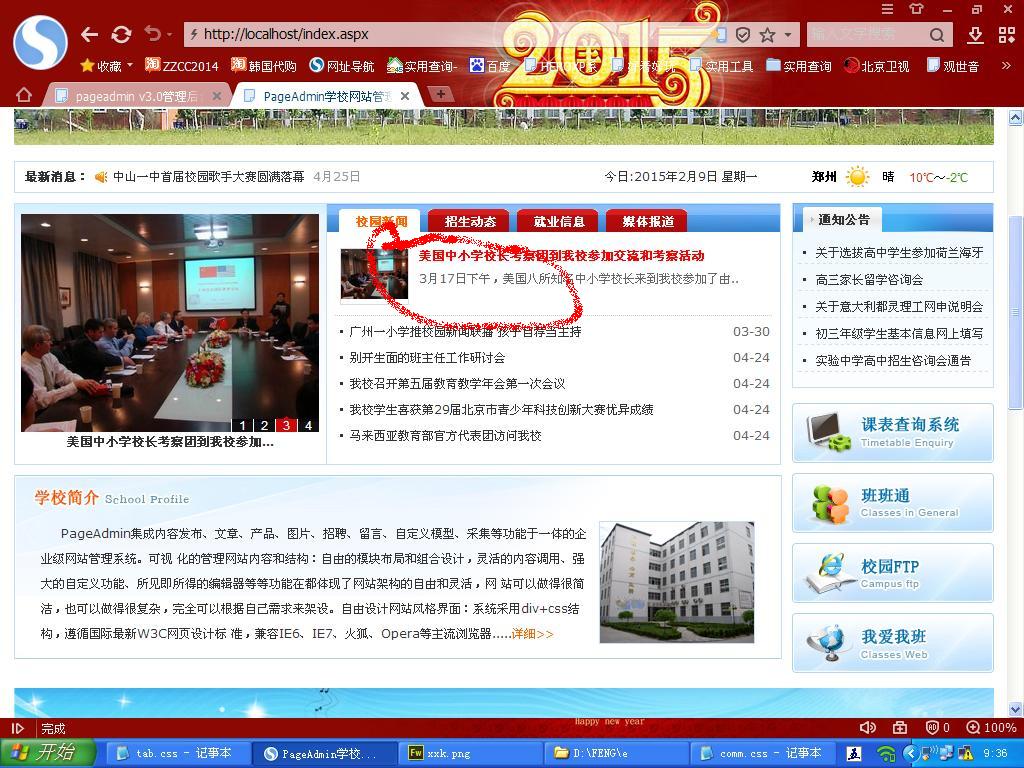Switch to the 招生动态 tab
1024x768 pixels.
coord(470,222)
